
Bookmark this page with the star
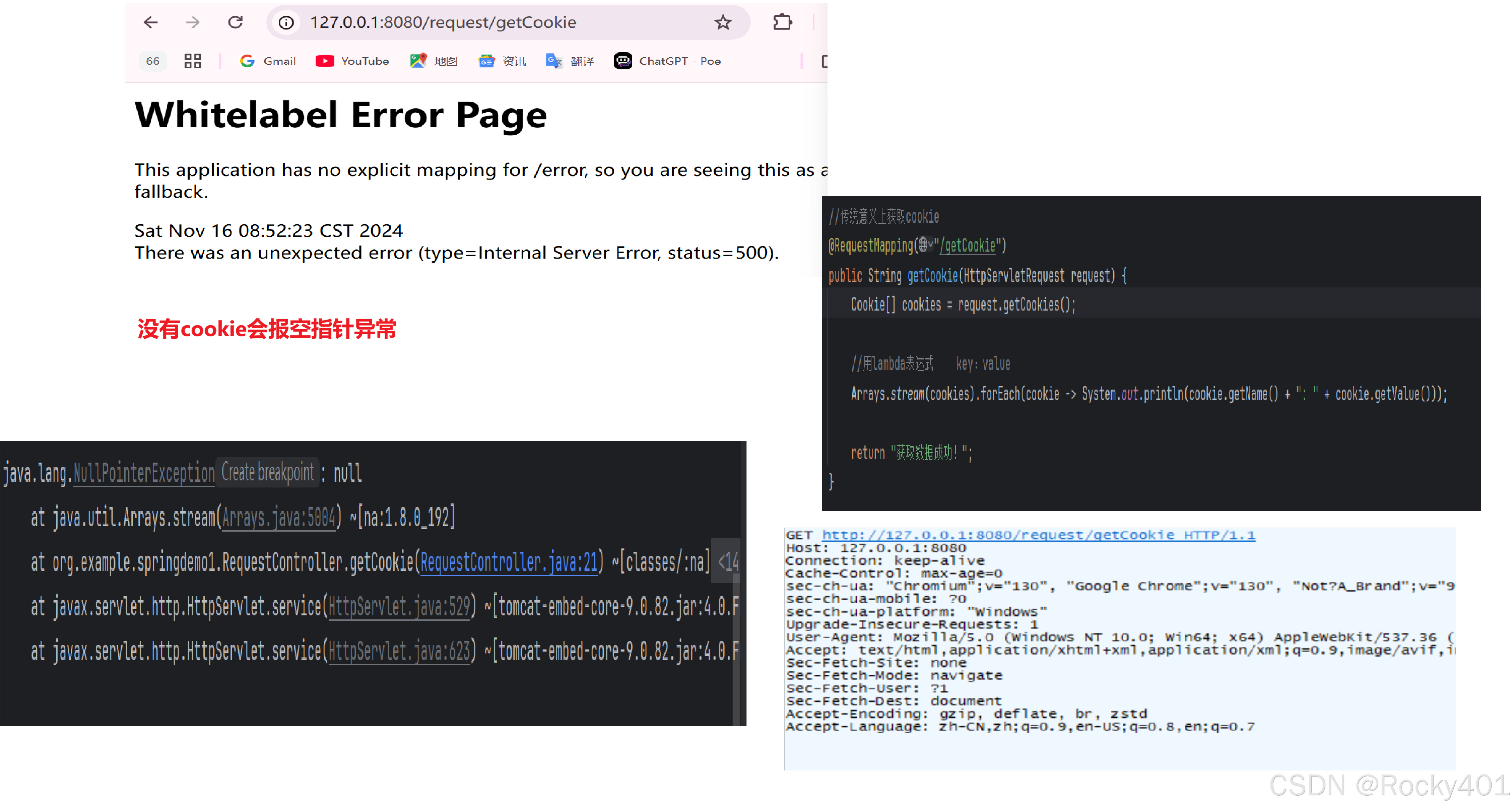click(723, 23)
